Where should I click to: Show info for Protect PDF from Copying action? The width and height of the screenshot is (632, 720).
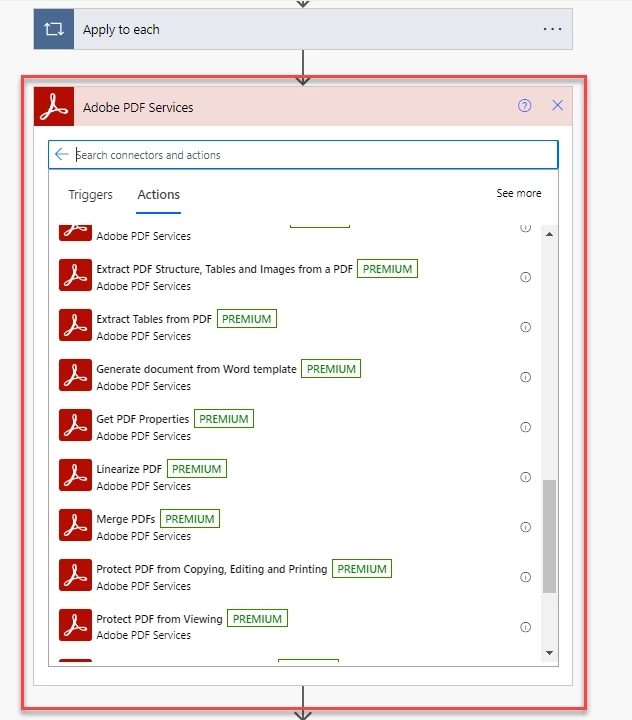tap(525, 577)
